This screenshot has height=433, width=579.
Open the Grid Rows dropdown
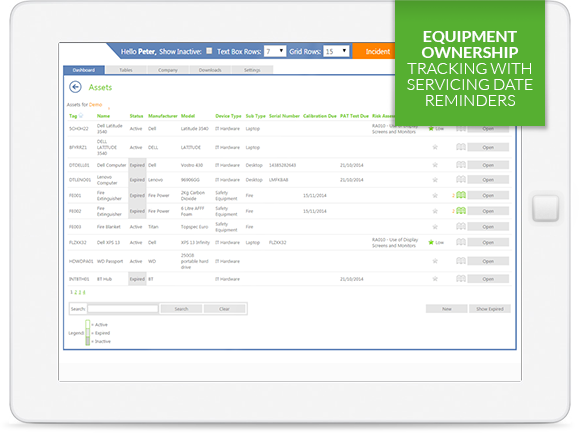pos(336,51)
